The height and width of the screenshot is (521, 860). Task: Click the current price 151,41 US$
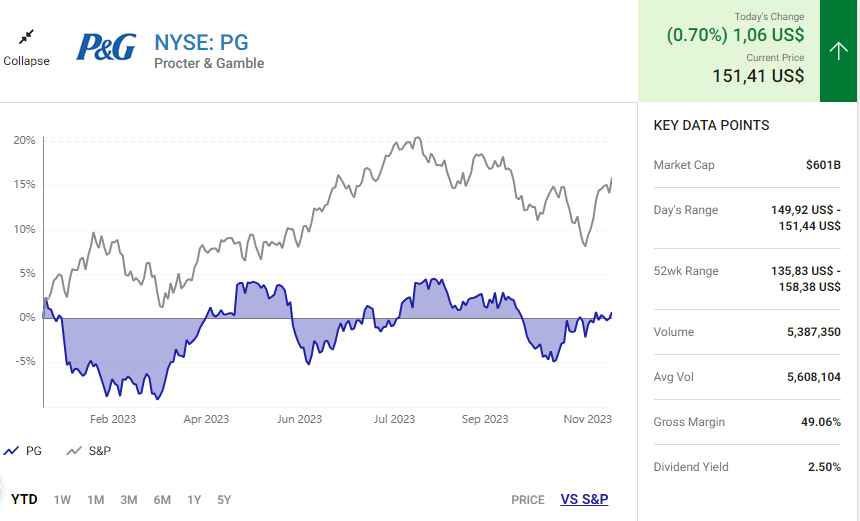(x=757, y=76)
